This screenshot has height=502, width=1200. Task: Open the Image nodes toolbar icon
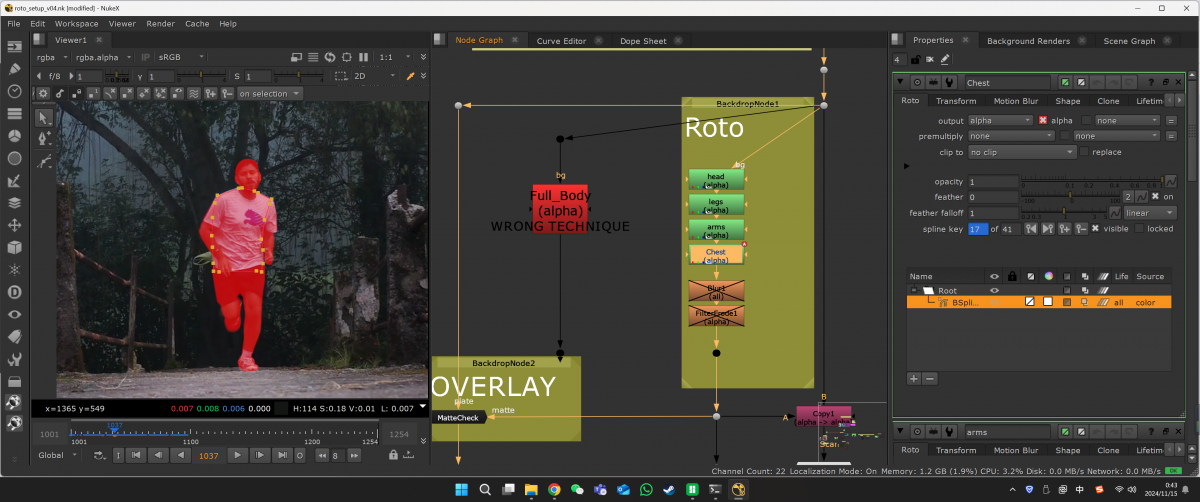[15, 47]
